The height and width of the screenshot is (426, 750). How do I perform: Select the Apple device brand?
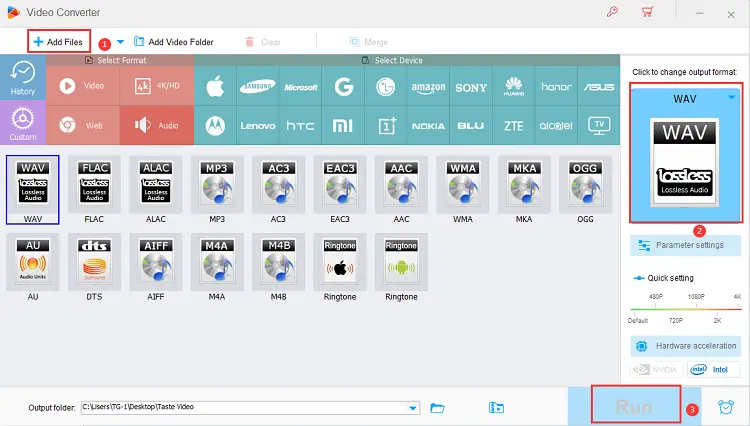[215, 87]
